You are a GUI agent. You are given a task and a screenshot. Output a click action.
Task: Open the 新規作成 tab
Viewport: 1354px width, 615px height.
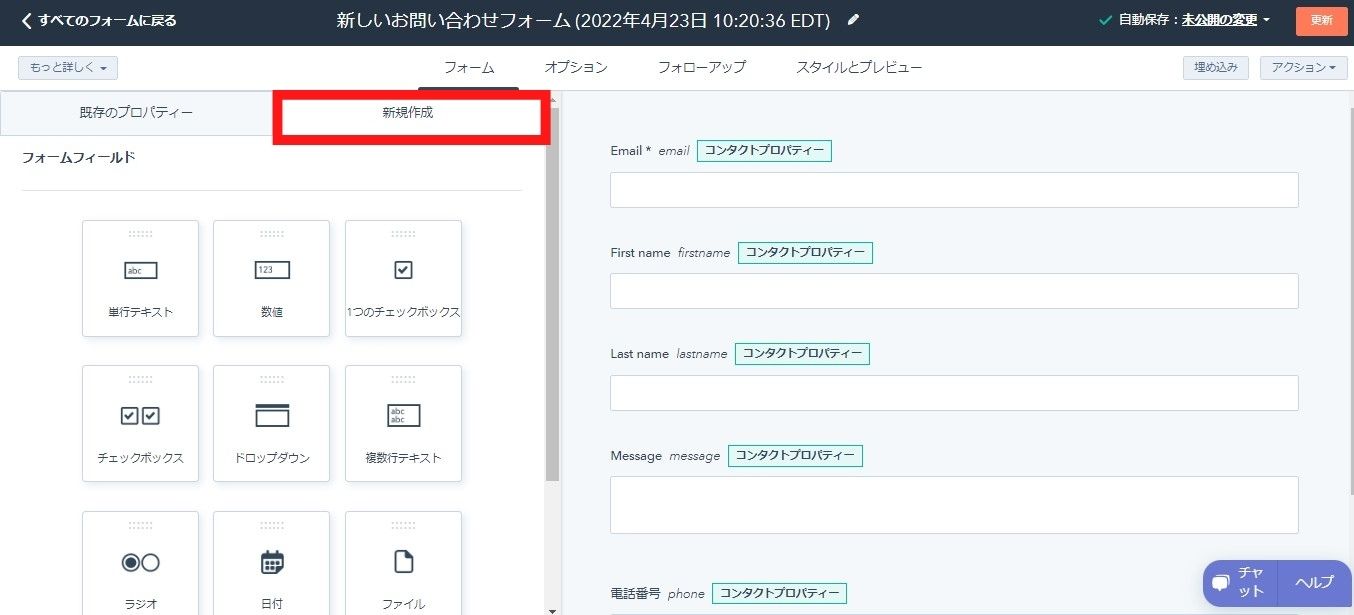[x=408, y=113]
